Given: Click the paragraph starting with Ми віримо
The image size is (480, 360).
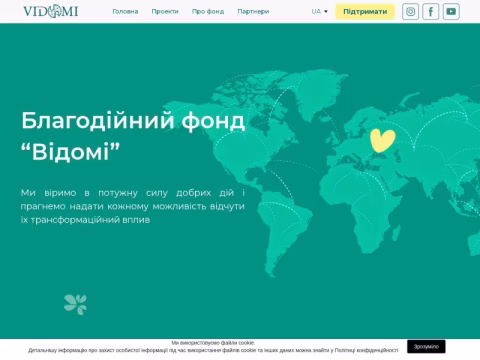Looking at the screenshot, I should (133, 206).
